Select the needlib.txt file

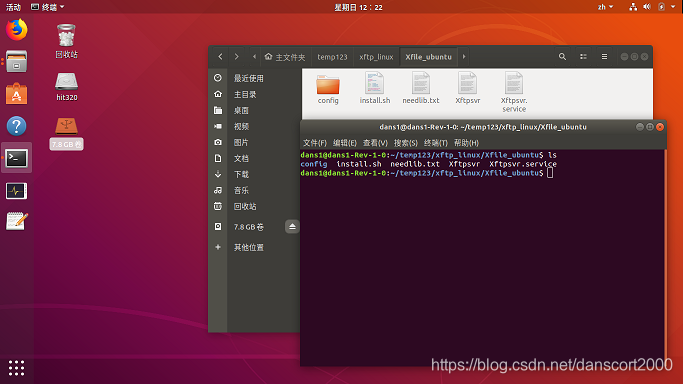tap(421, 88)
